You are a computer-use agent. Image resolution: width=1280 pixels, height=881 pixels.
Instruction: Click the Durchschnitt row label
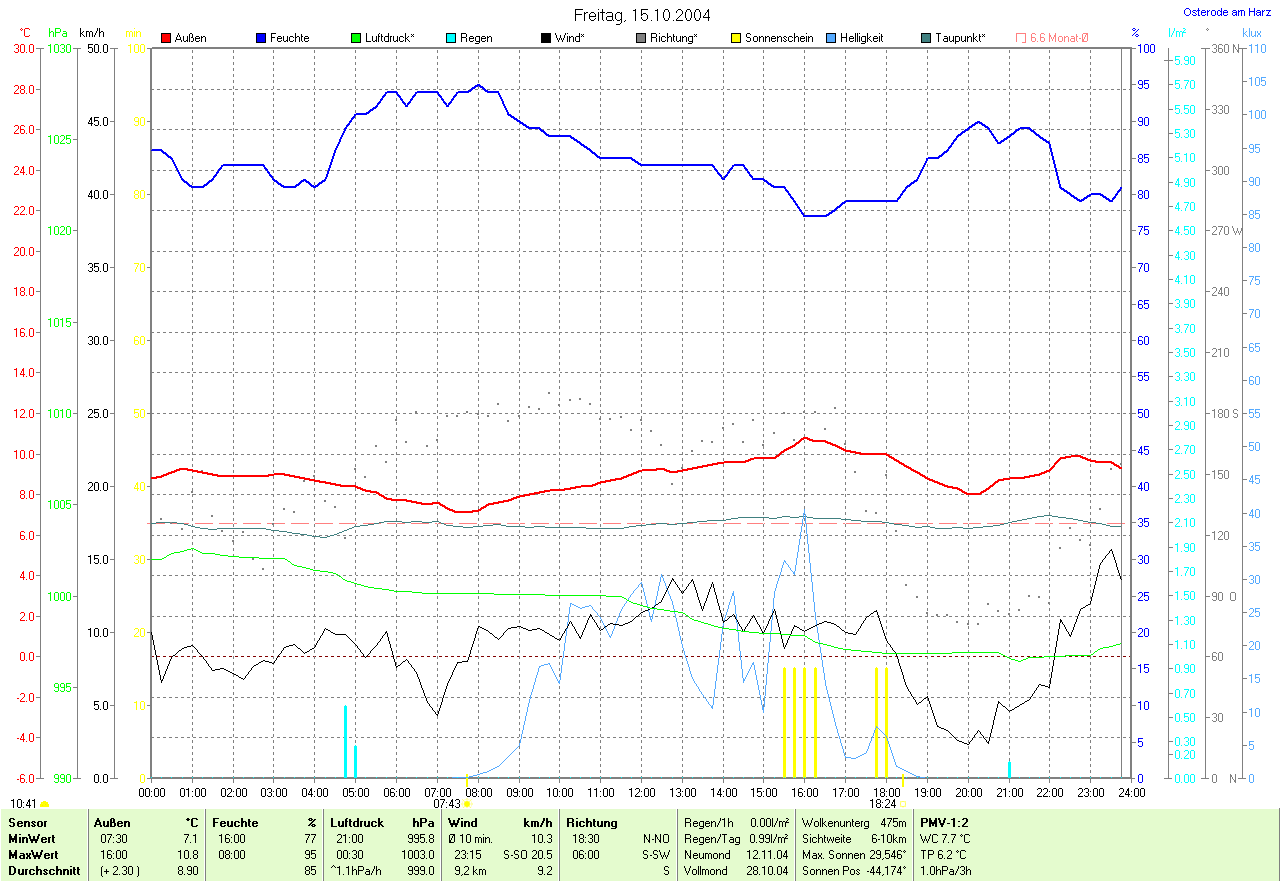click(x=38, y=871)
